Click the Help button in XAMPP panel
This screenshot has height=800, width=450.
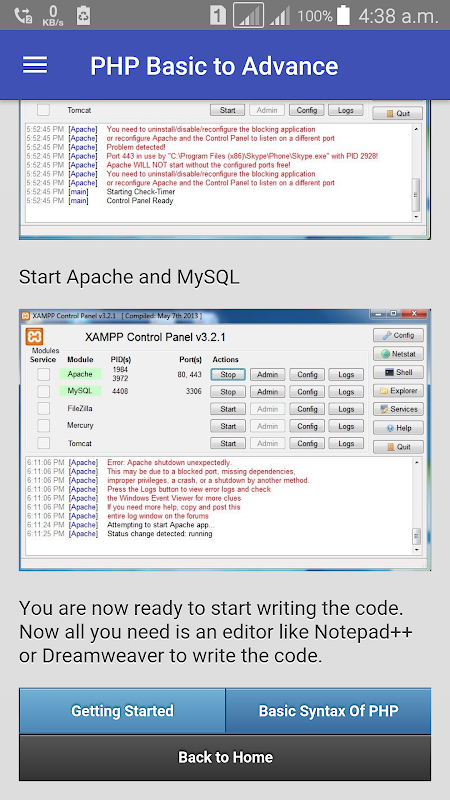398,428
